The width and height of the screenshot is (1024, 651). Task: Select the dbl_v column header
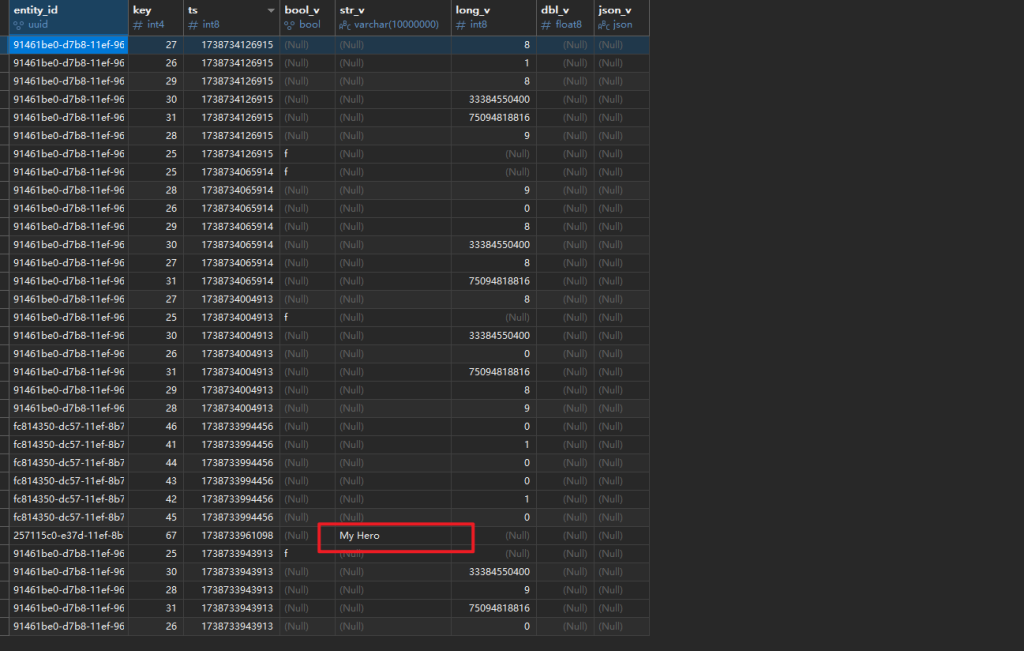point(565,18)
